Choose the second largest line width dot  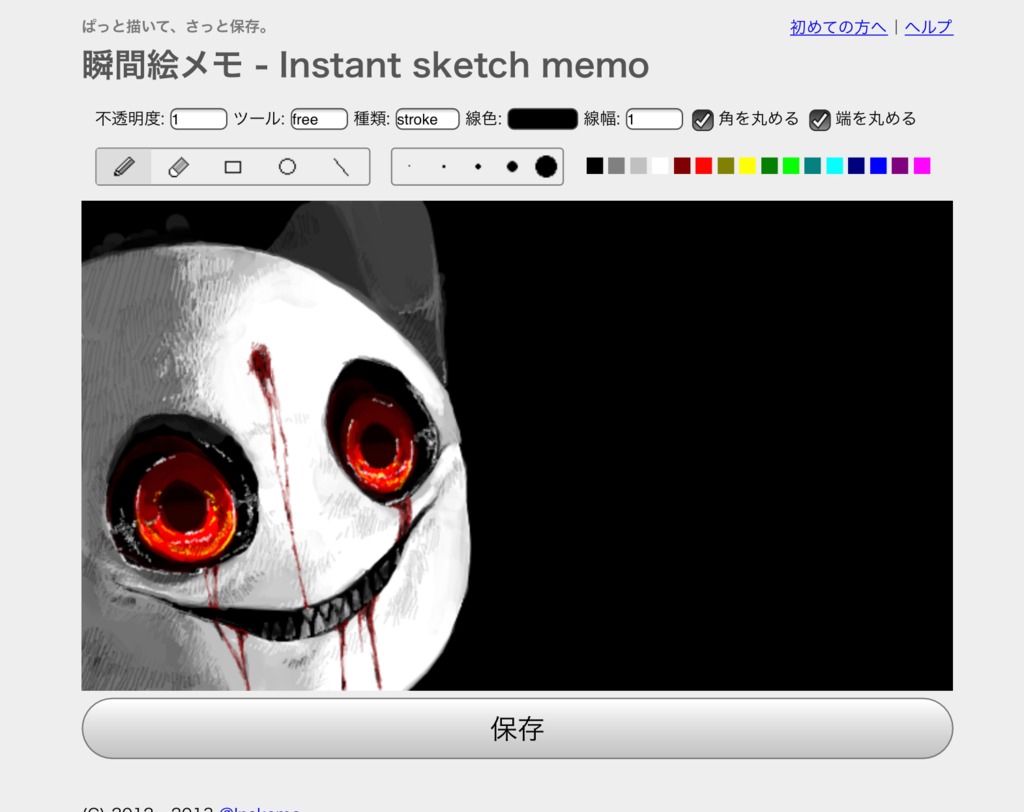[x=512, y=167]
